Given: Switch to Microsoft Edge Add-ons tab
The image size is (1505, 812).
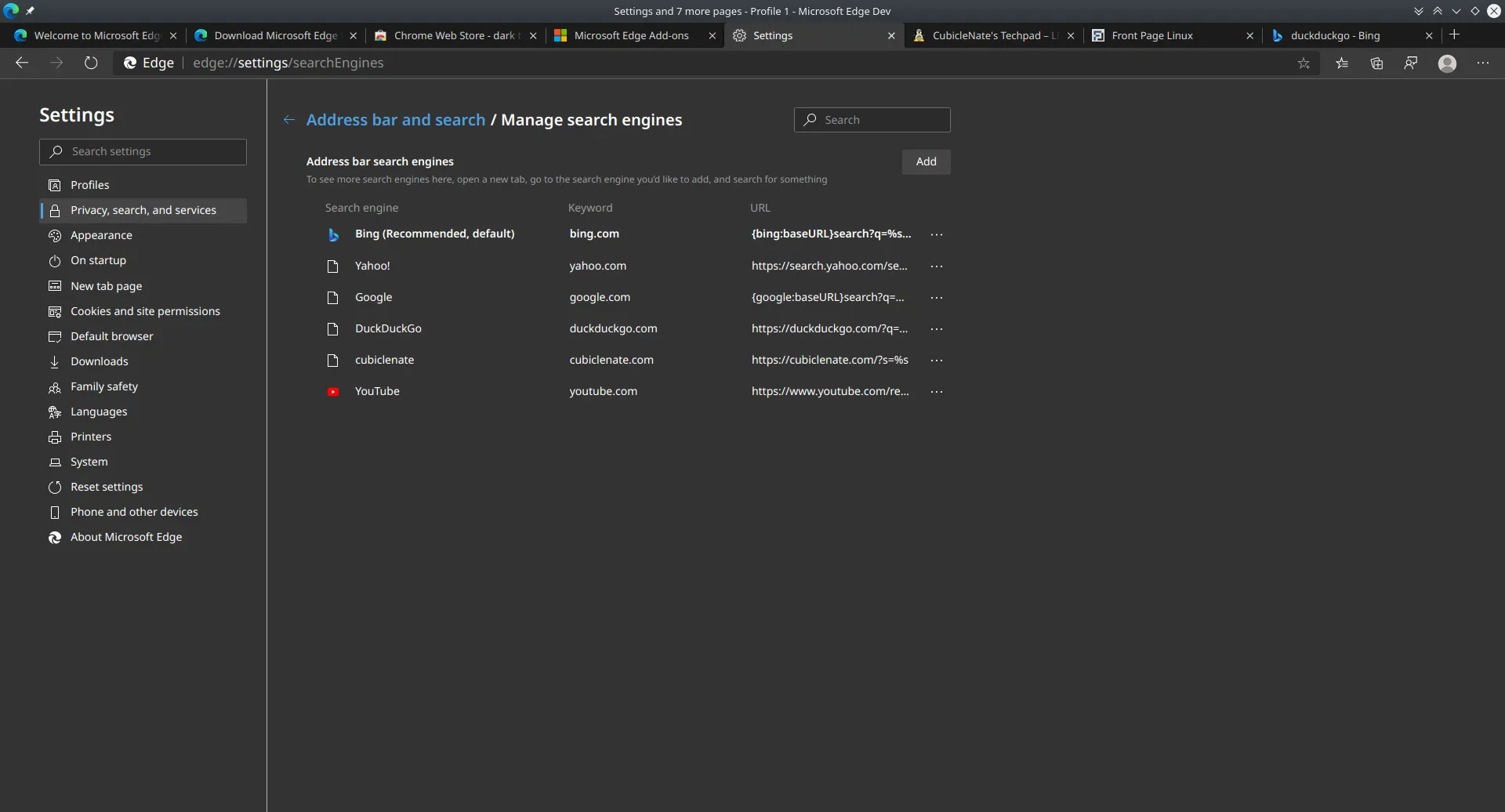Looking at the screenshot, I should pos(631,35).
